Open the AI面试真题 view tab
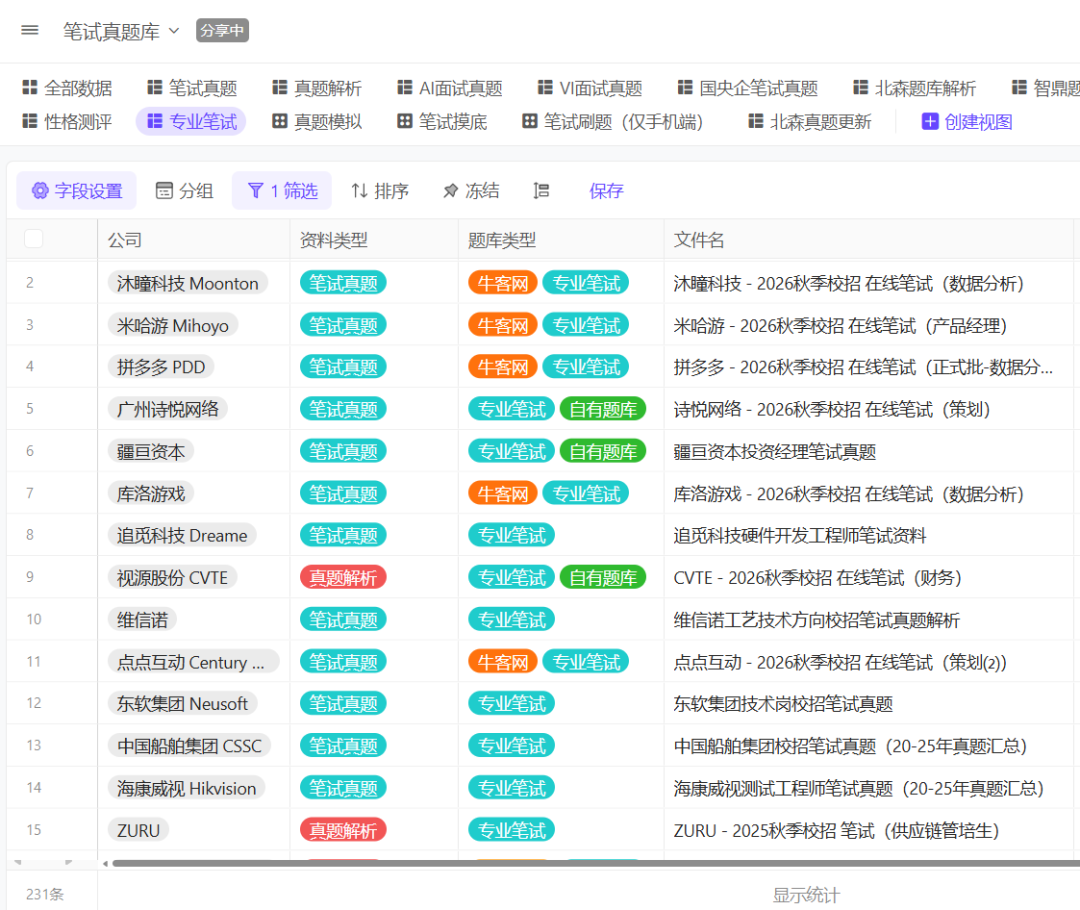 [x=449, y=89]
